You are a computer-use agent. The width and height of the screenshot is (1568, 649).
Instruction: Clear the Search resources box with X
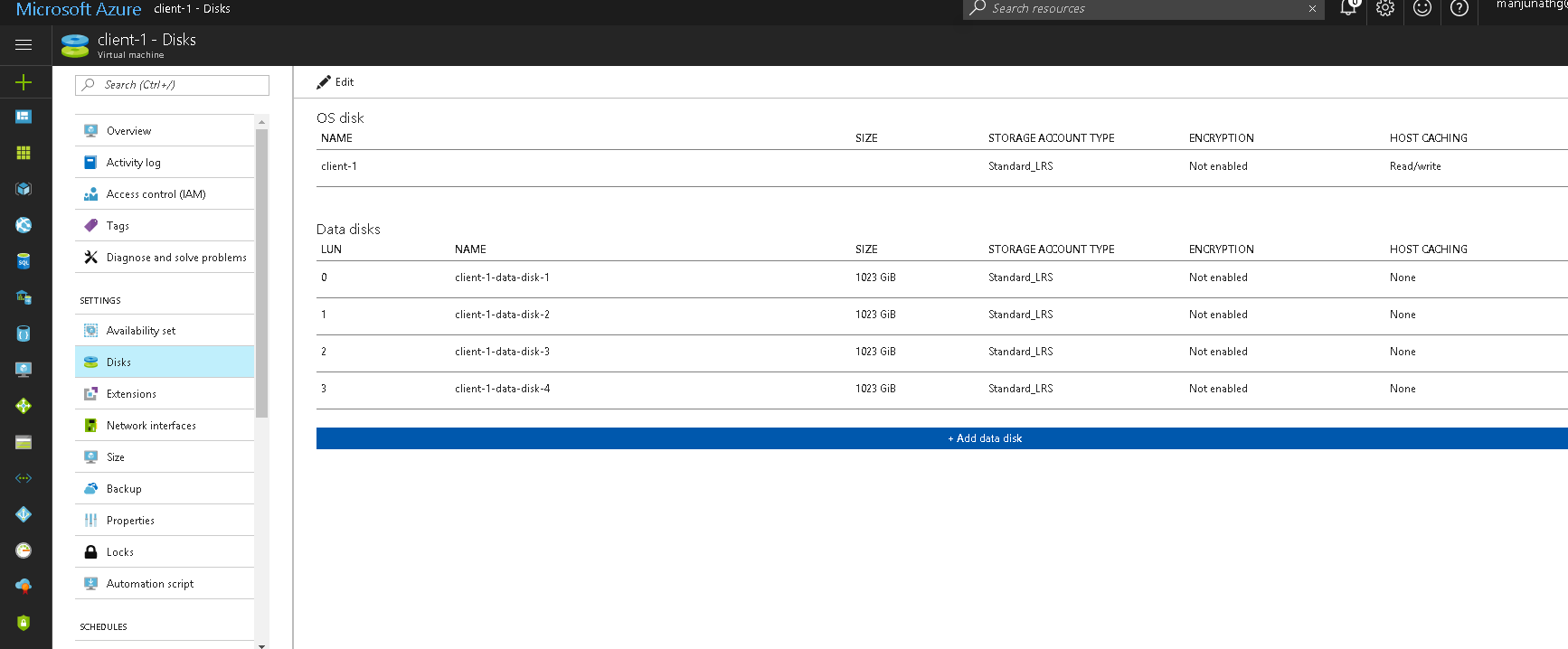click(x=1312, y=9)
